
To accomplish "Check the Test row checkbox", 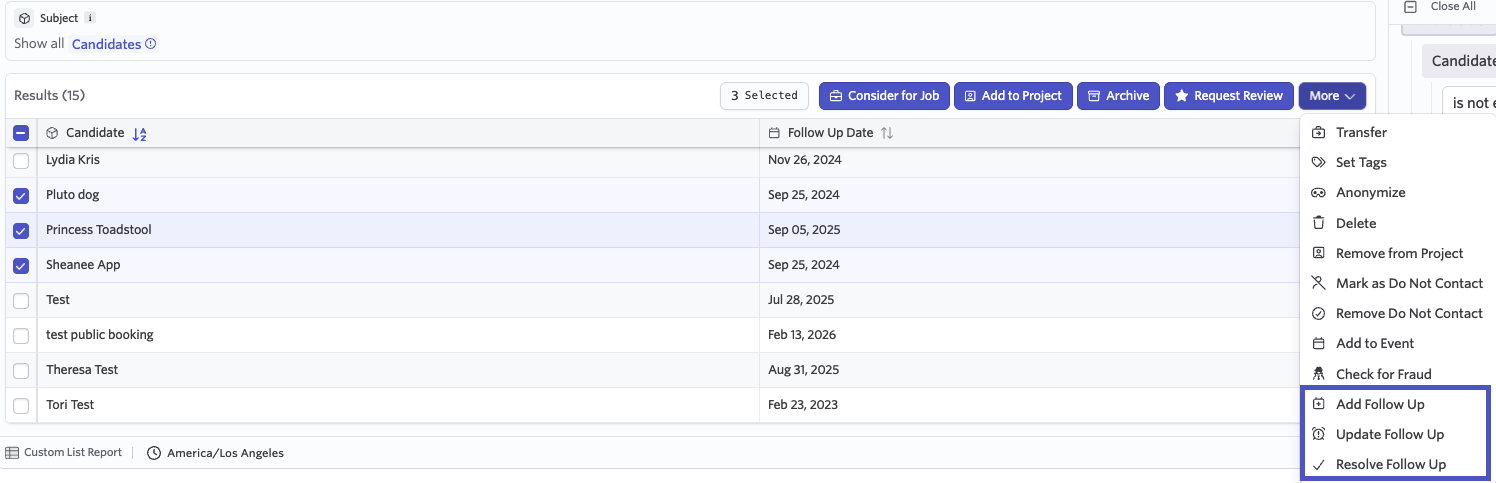I will [x=21, y=300].
